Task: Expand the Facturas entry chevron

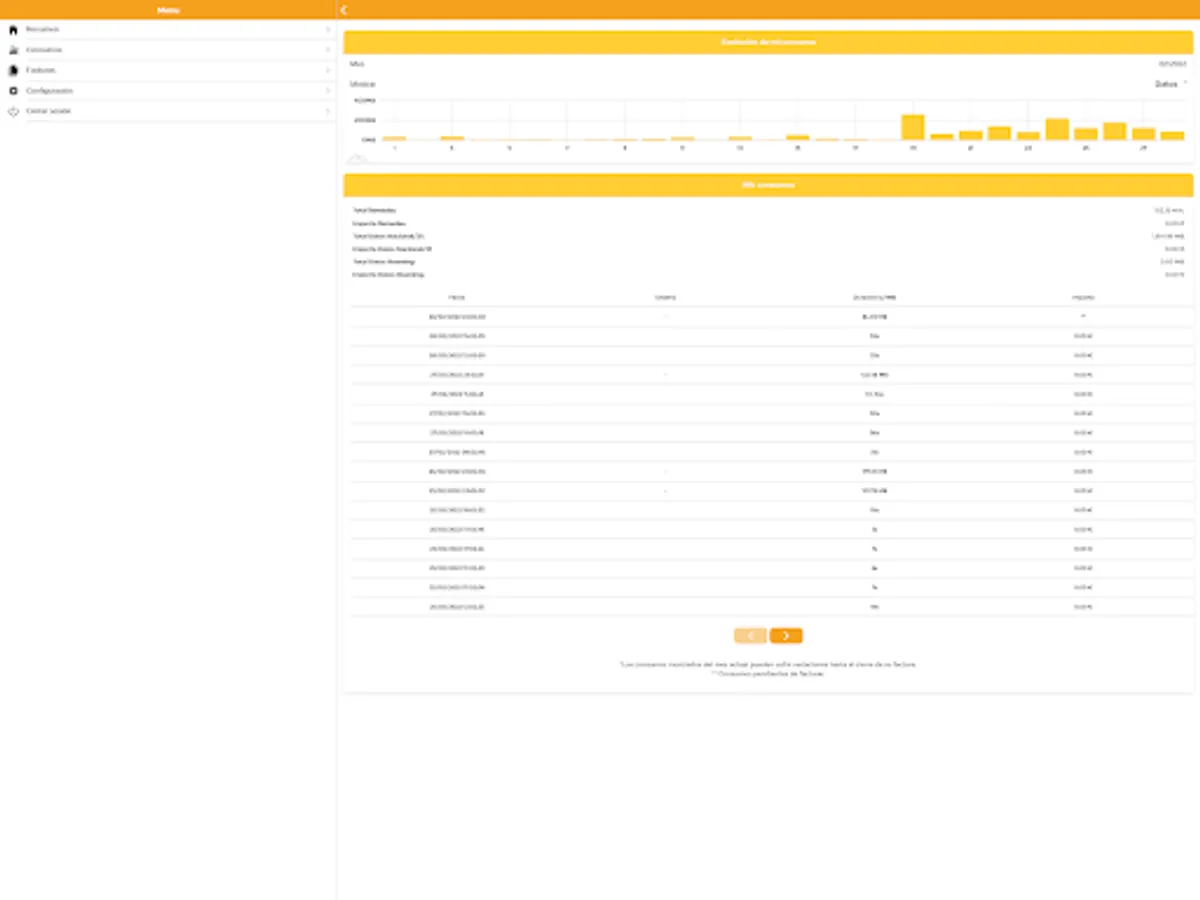Action: [329, 69]
